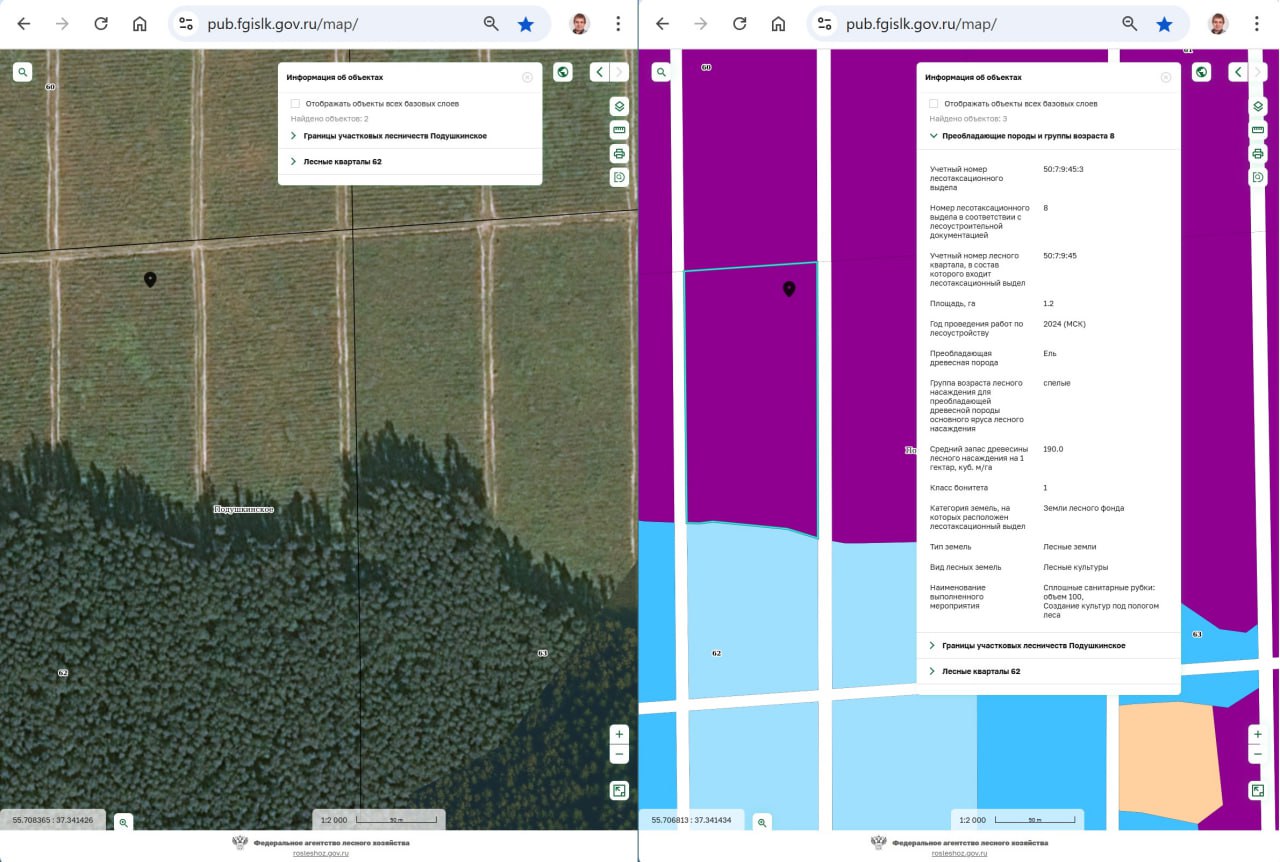1280x862 pixels.
Task: Click the black location marker on the right map
Action: coord(789,289)
